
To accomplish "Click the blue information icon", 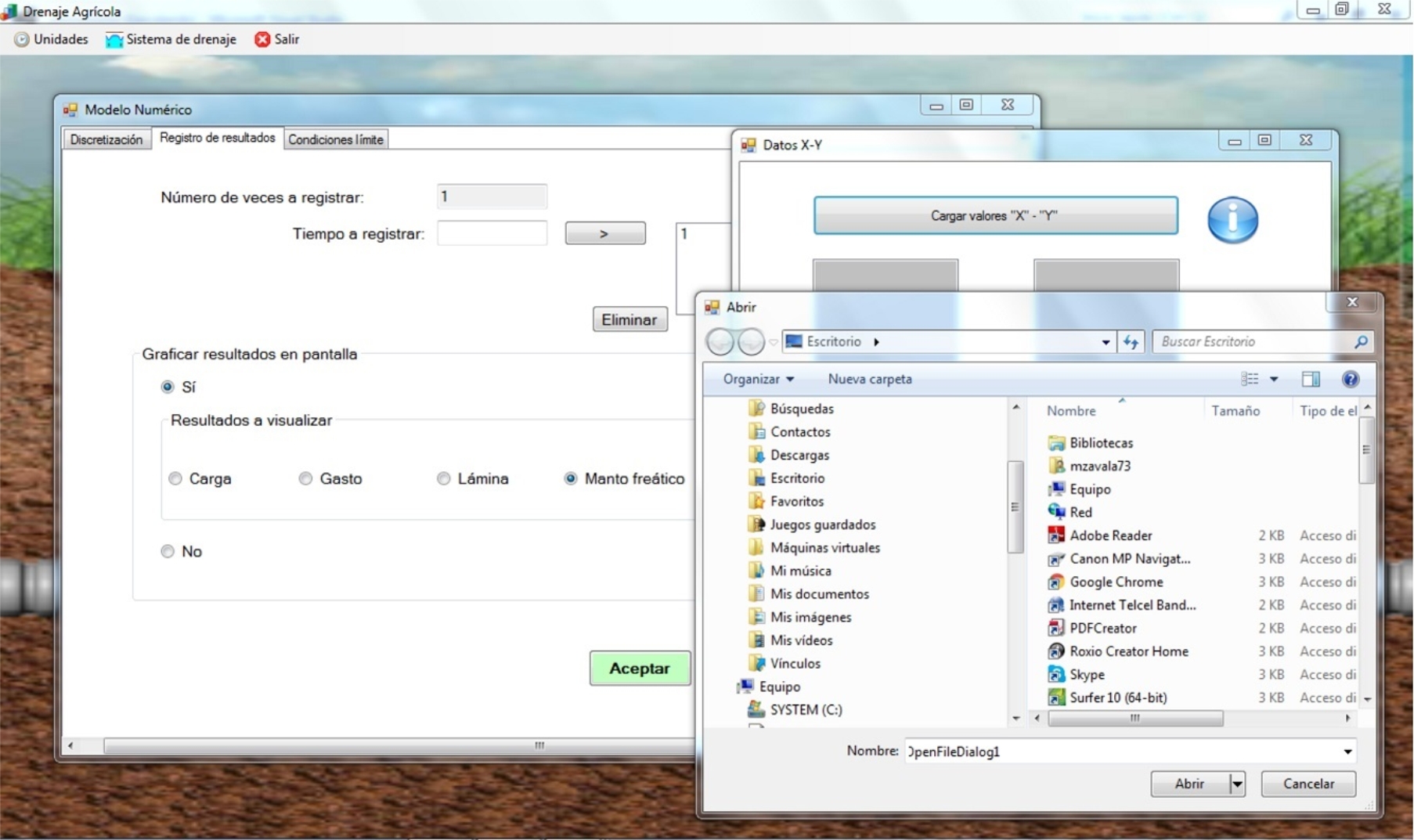I will (1232, 220).
